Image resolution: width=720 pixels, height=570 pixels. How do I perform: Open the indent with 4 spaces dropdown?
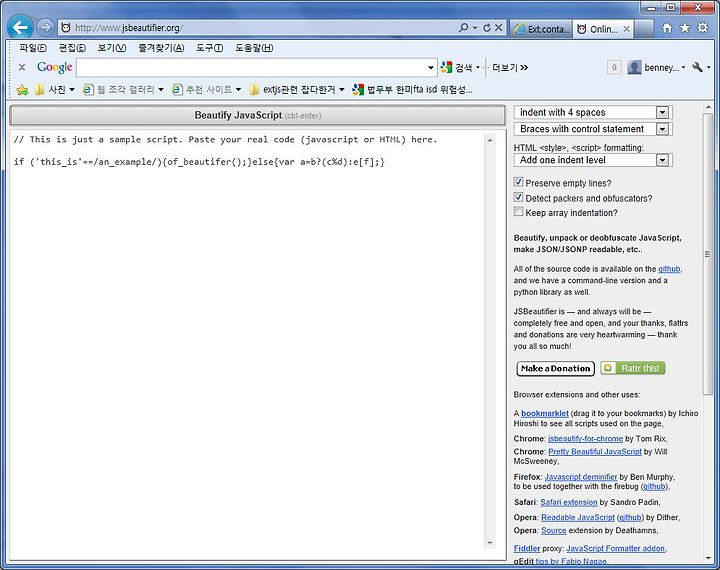pyautogui.click(x=593, y=113)
